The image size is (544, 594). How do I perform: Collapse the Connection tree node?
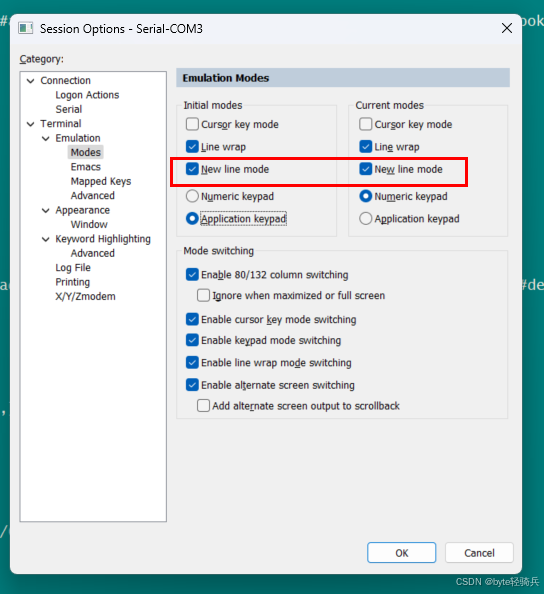[31, 81]
